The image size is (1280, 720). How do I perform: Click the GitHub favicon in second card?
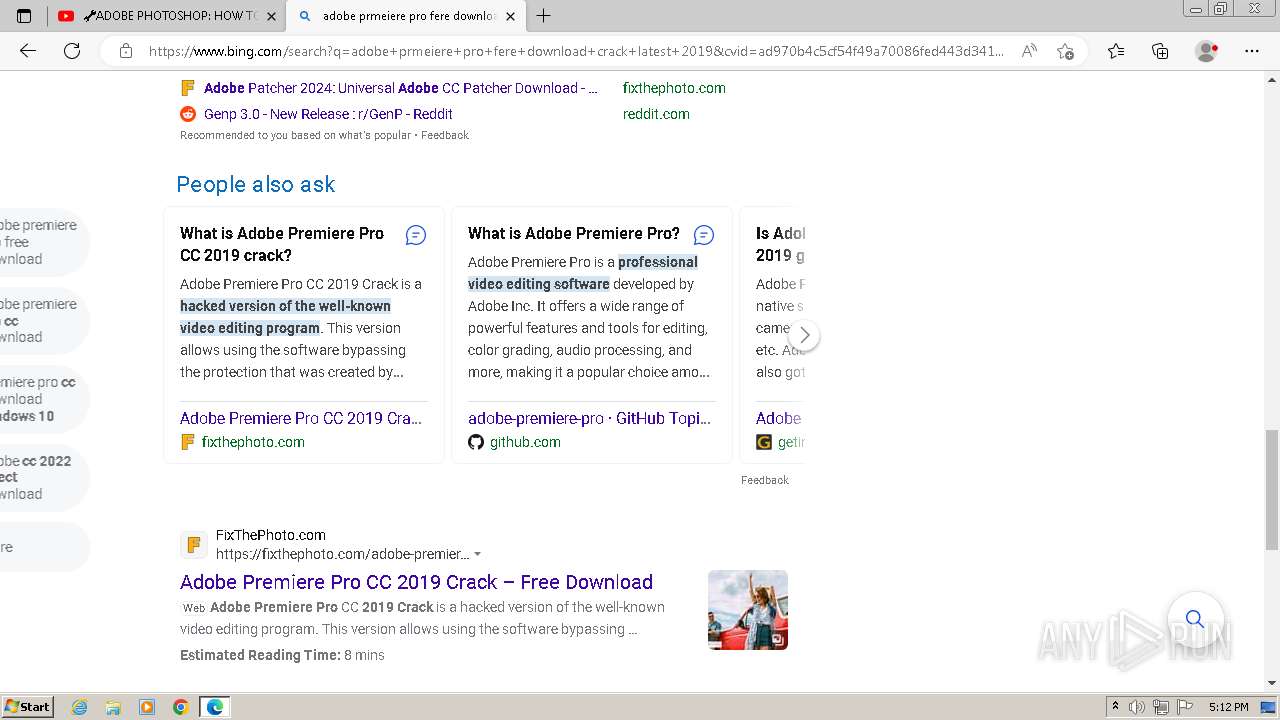(476, 442)
